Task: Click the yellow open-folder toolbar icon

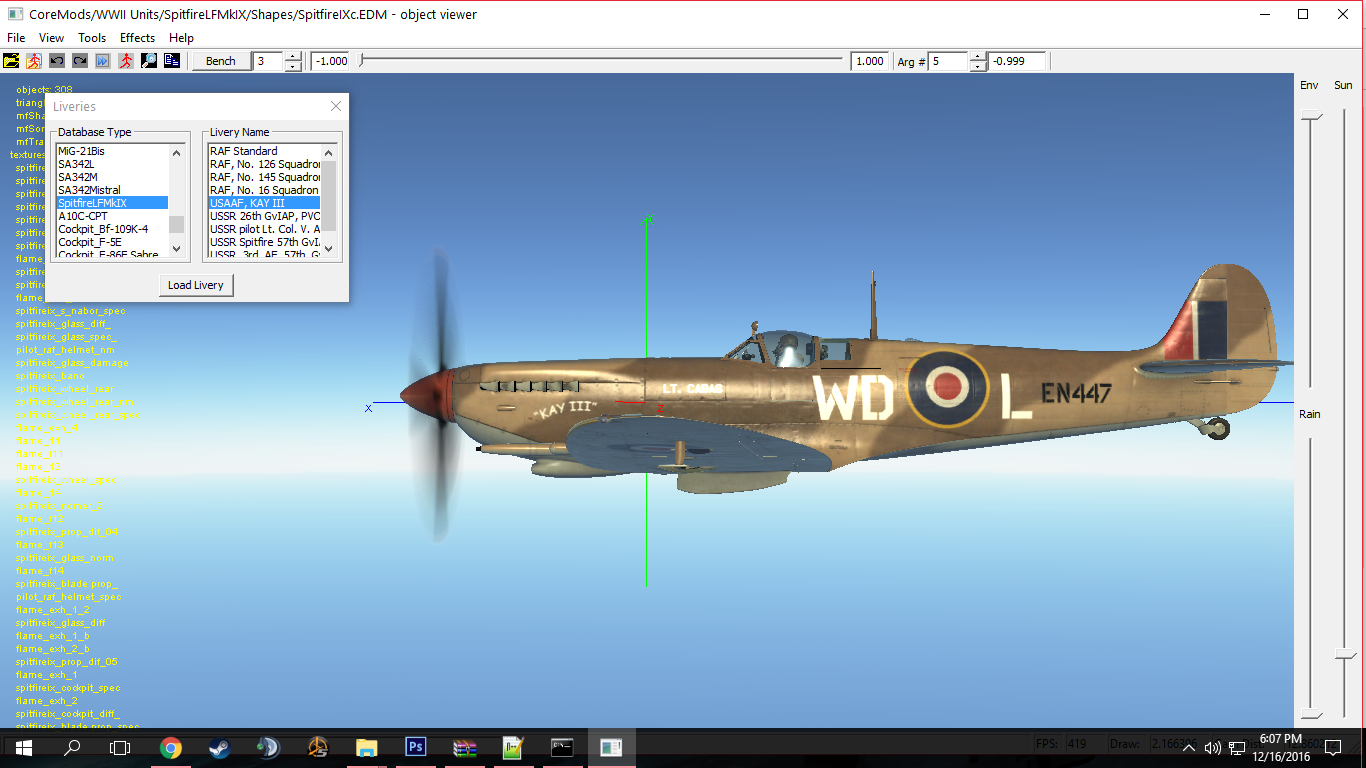Action: pos(11,61)
